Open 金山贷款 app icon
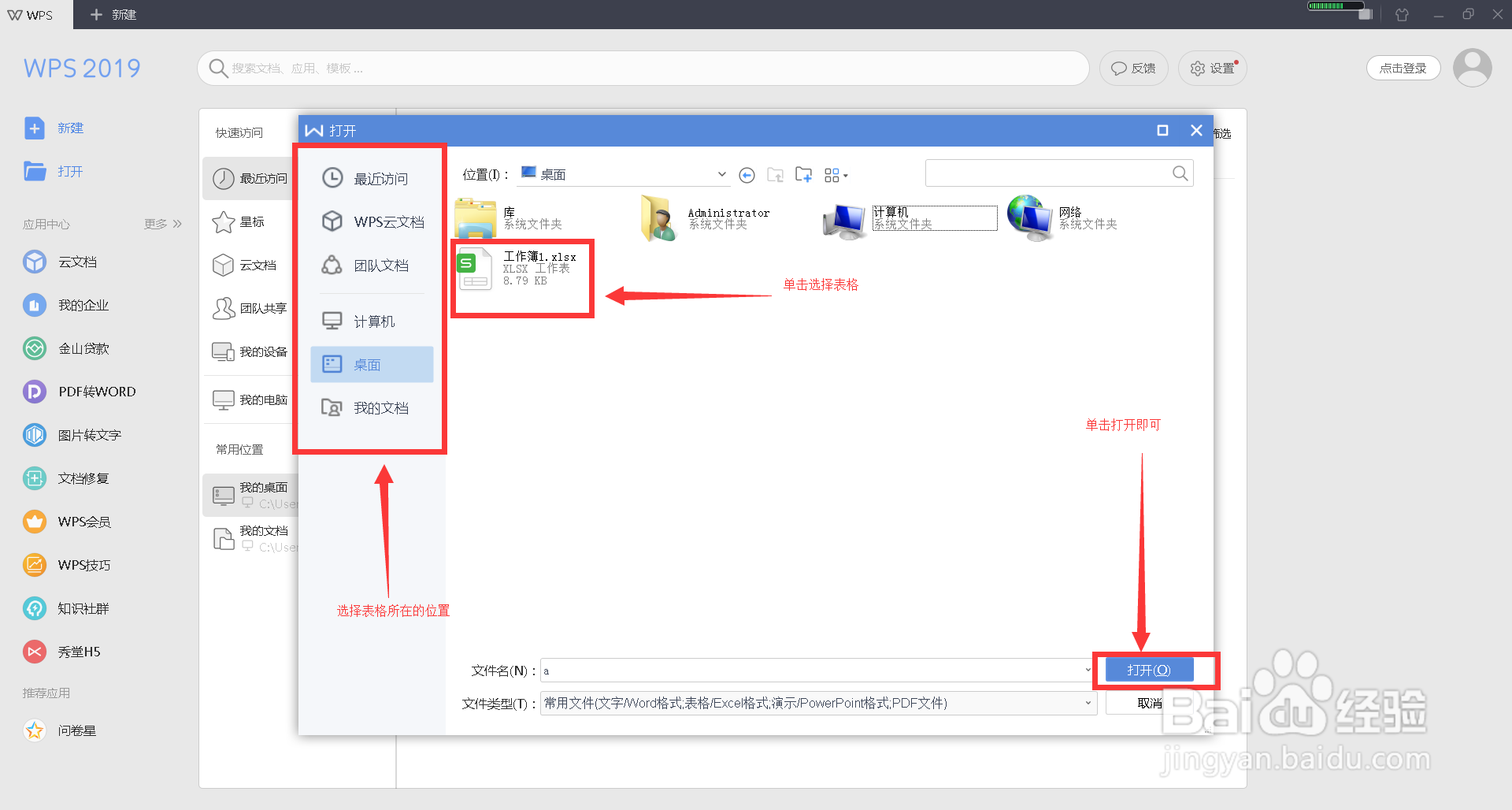 click(35, 348)
